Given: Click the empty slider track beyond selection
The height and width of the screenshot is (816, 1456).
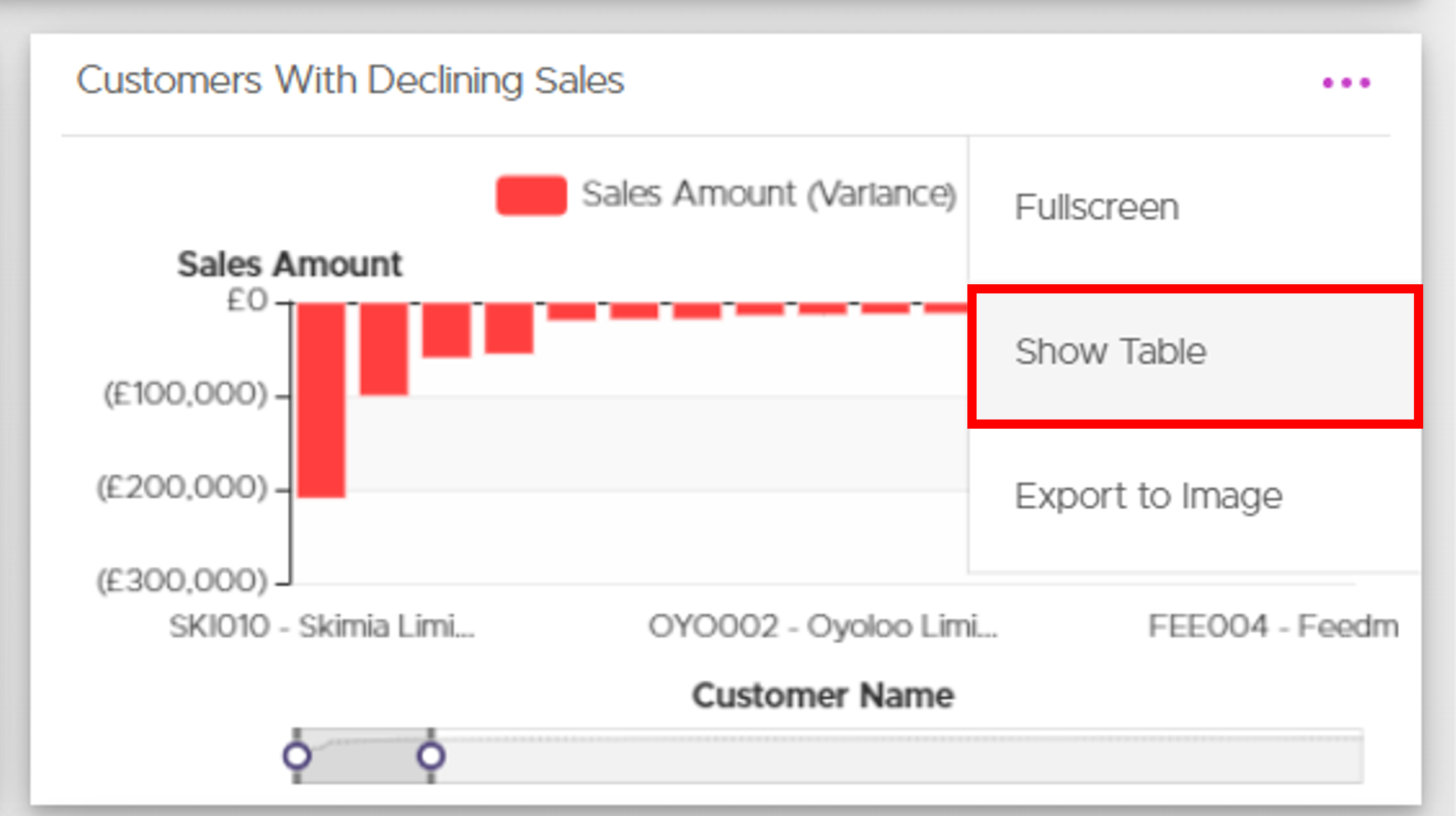Looking at the screenshot, I should 897,756.
